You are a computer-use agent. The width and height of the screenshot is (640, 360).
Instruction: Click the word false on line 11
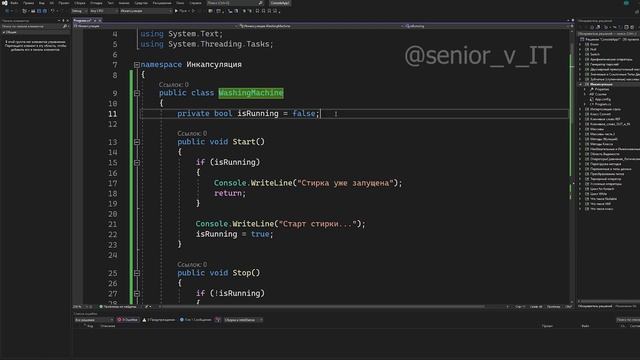[303, 113]
